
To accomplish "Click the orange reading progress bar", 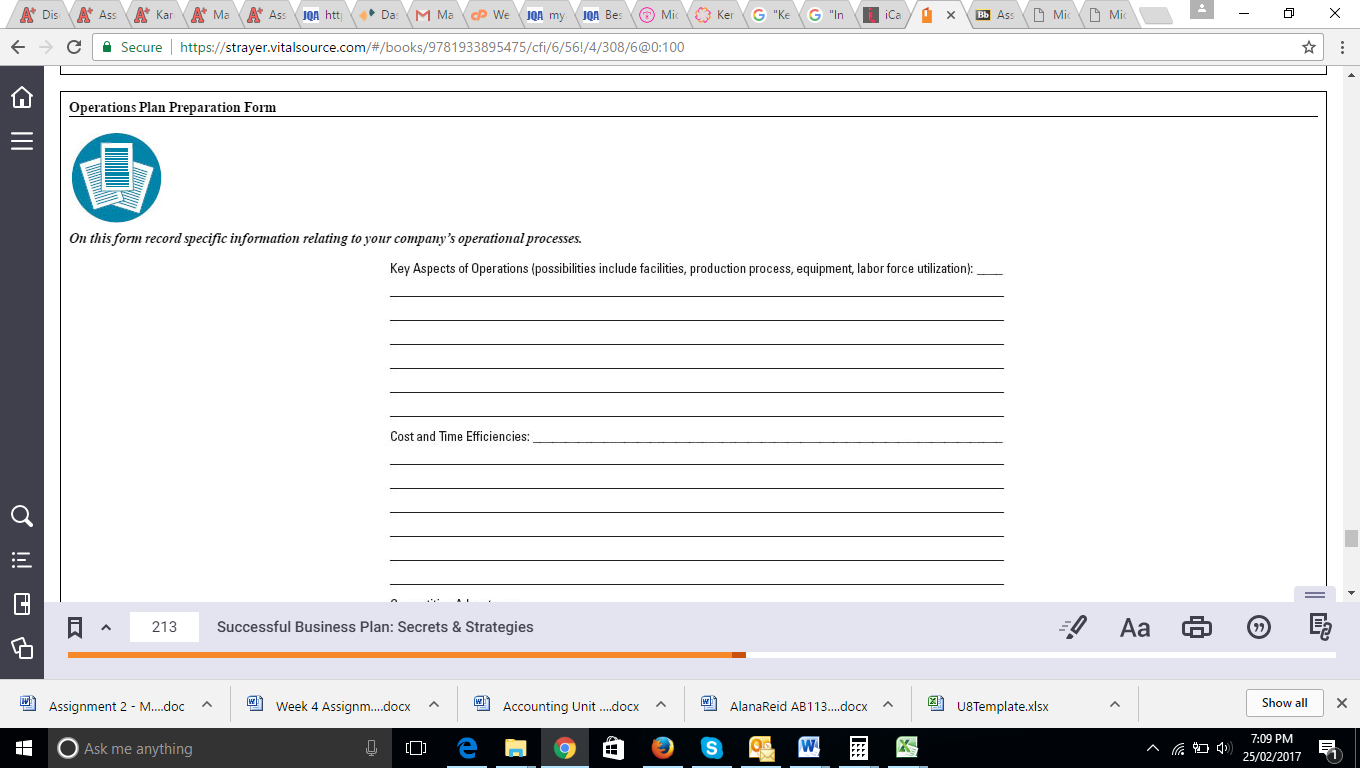I will point(400,655).
